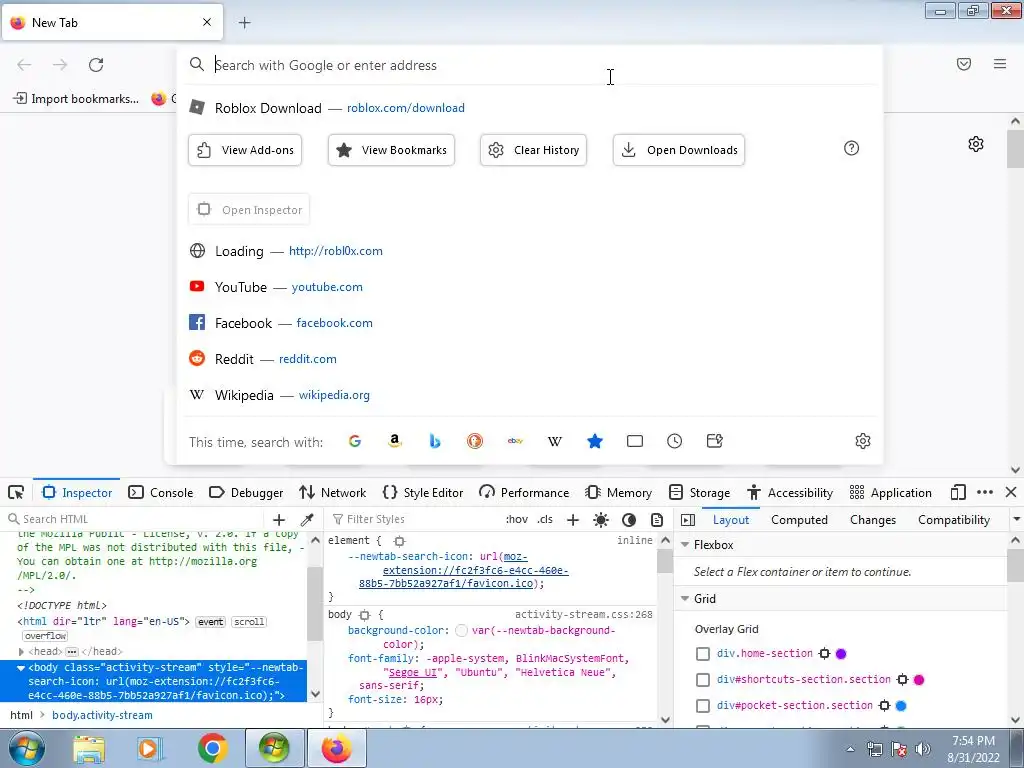Open search settings gear in urlbar dropdown
Viewport: 1024px width, 768px height.
863,441
